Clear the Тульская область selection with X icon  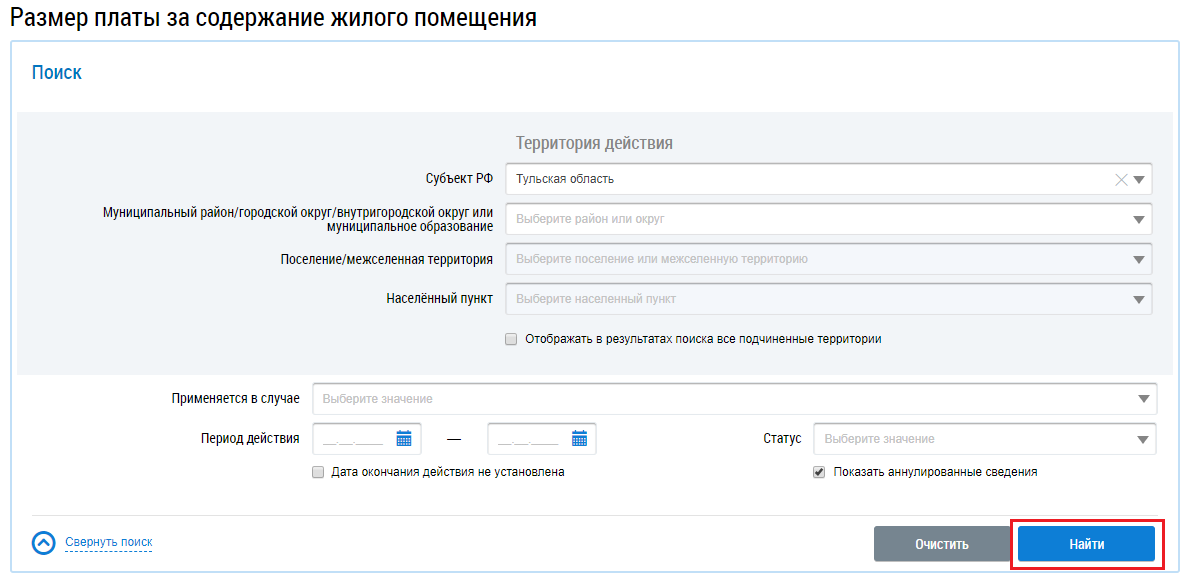[1120, 180]
